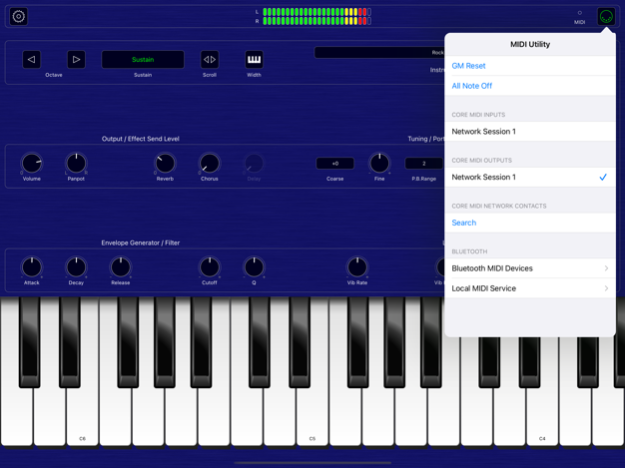Image resolution: width=625 pixels, height=468 pixels.
Task: Click the Vib Rate knob
Action: pos(357,267)
